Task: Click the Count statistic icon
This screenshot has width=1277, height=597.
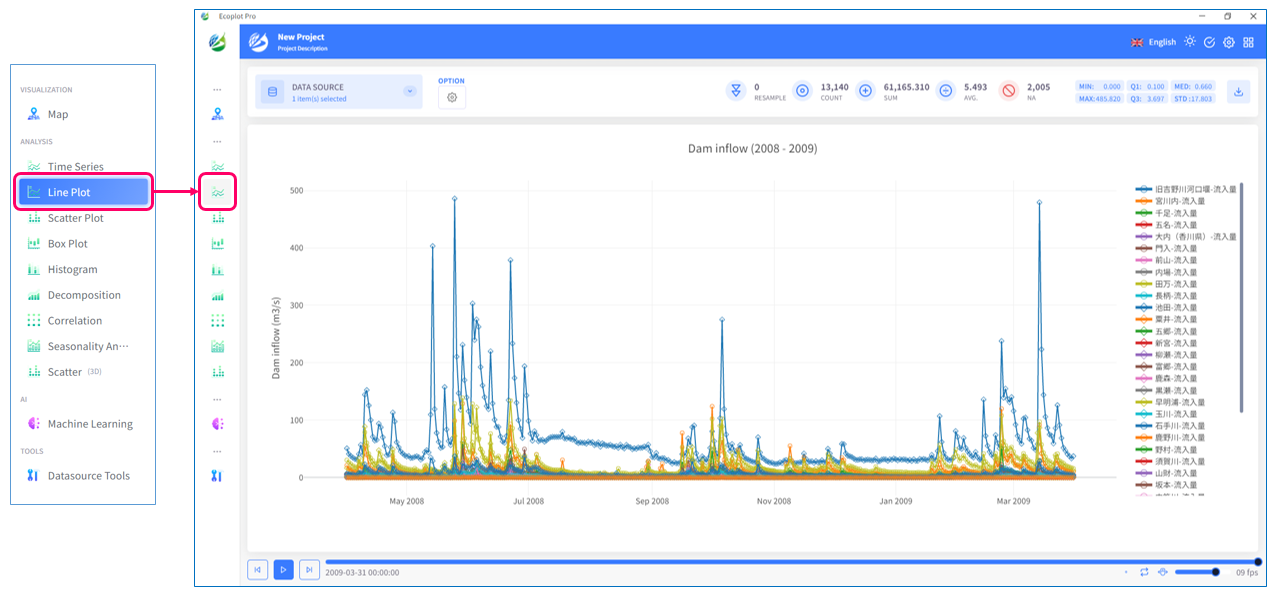Action: 802,91
